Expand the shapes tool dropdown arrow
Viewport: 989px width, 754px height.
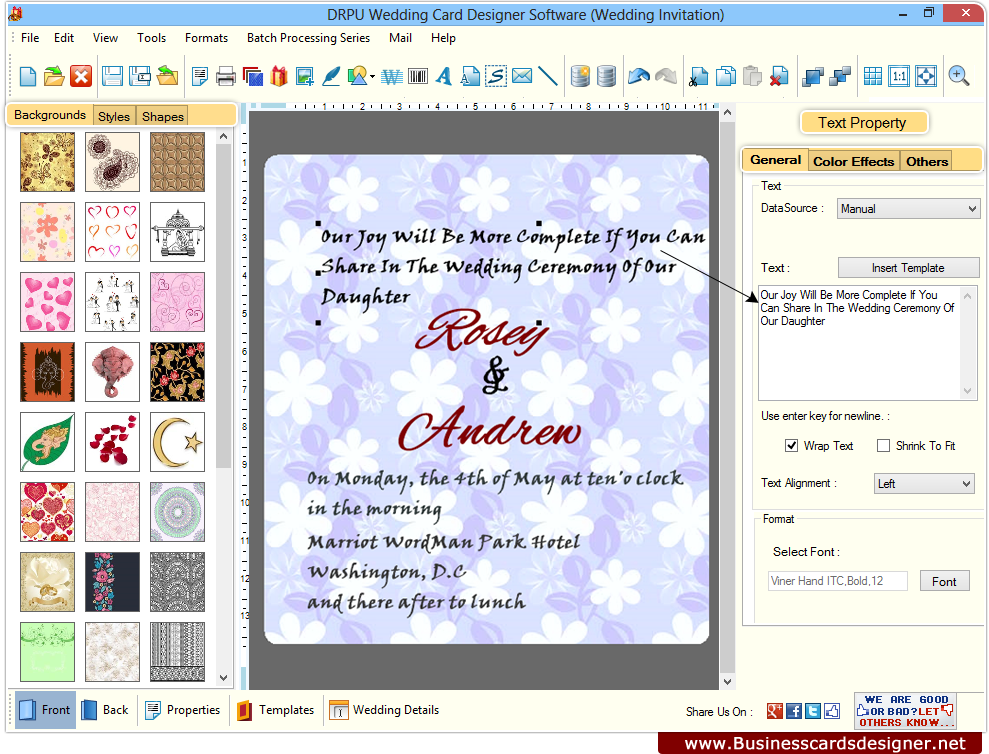[x=372, y=77]
